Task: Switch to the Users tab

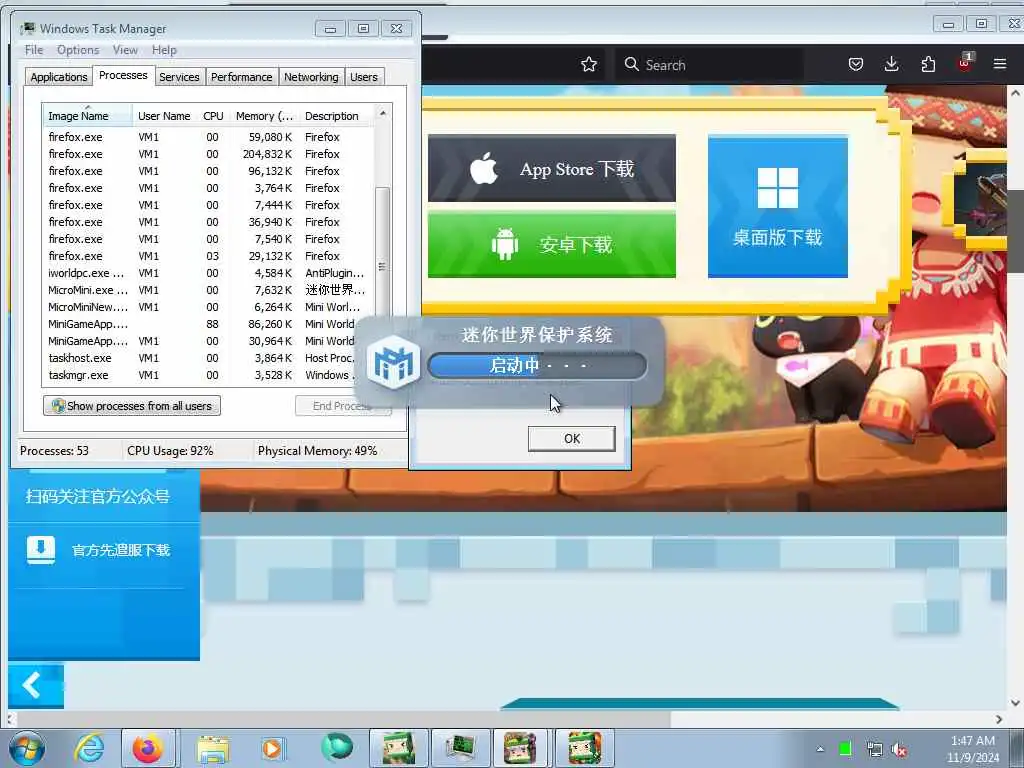Action: click(364, 77)
